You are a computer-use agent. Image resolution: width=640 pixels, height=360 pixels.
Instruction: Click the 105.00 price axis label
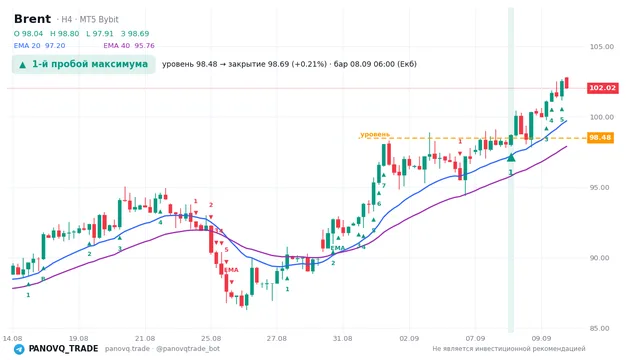click(602, 47)
